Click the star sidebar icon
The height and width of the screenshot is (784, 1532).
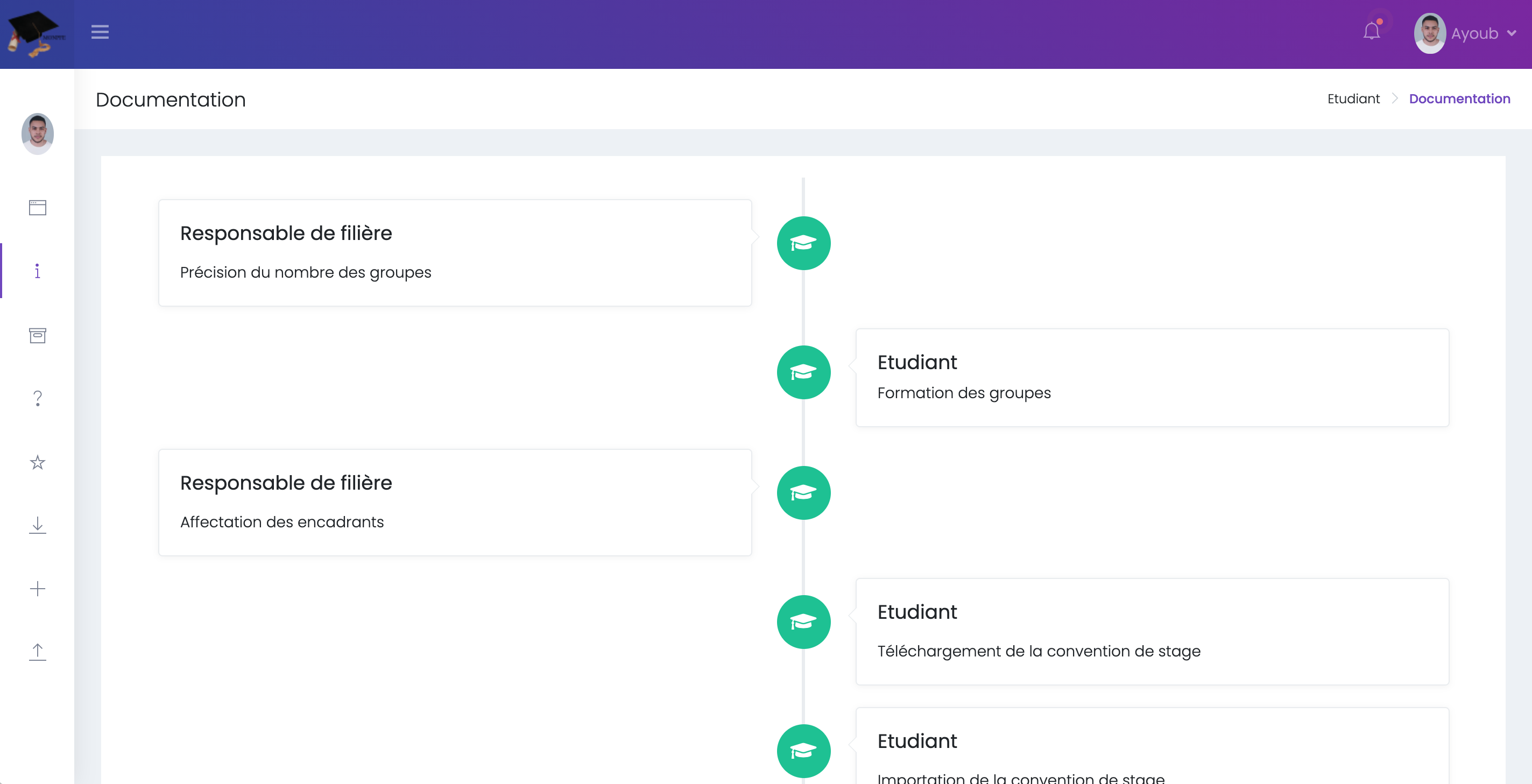[38, 462]
